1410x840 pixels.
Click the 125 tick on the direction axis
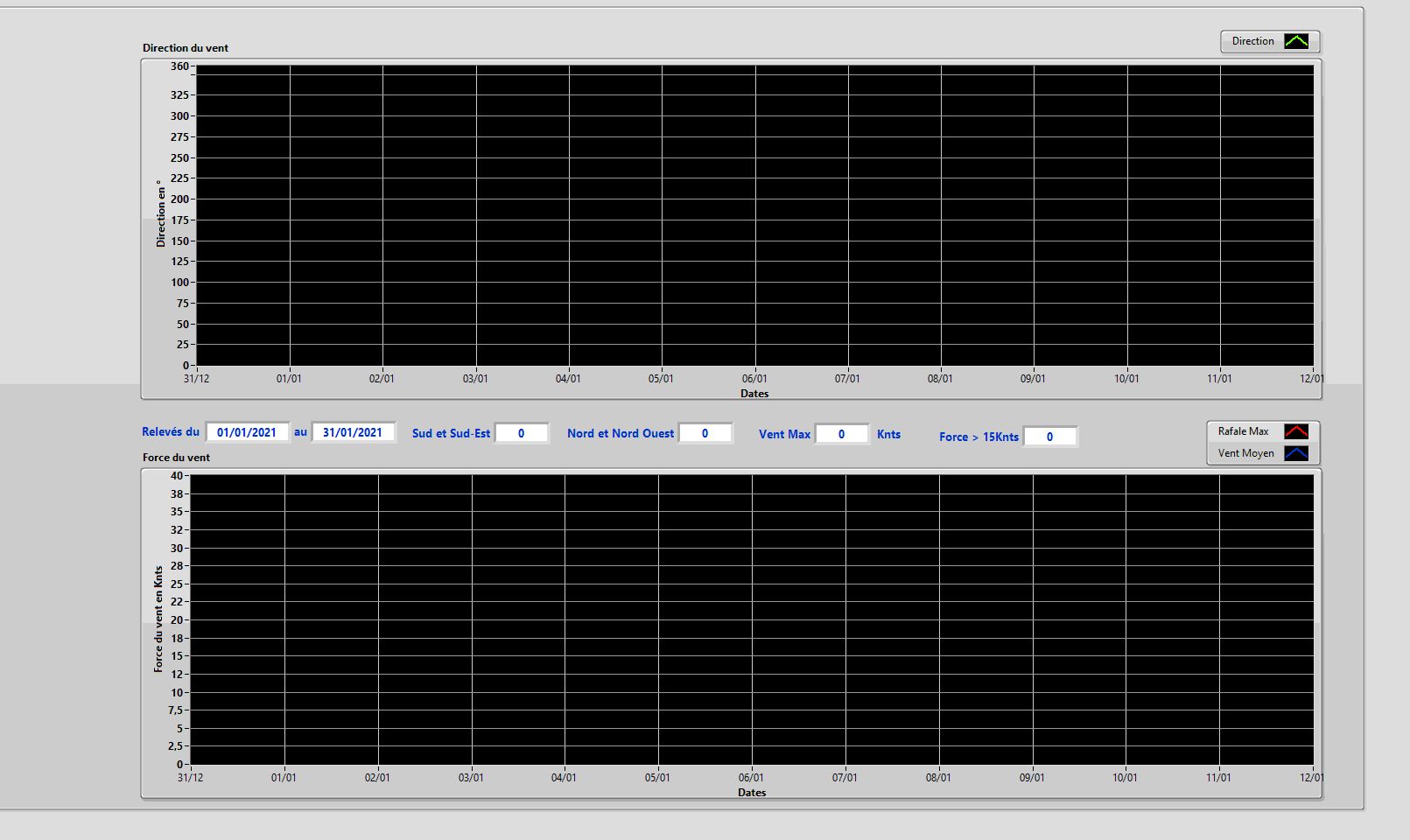[179, 262]
